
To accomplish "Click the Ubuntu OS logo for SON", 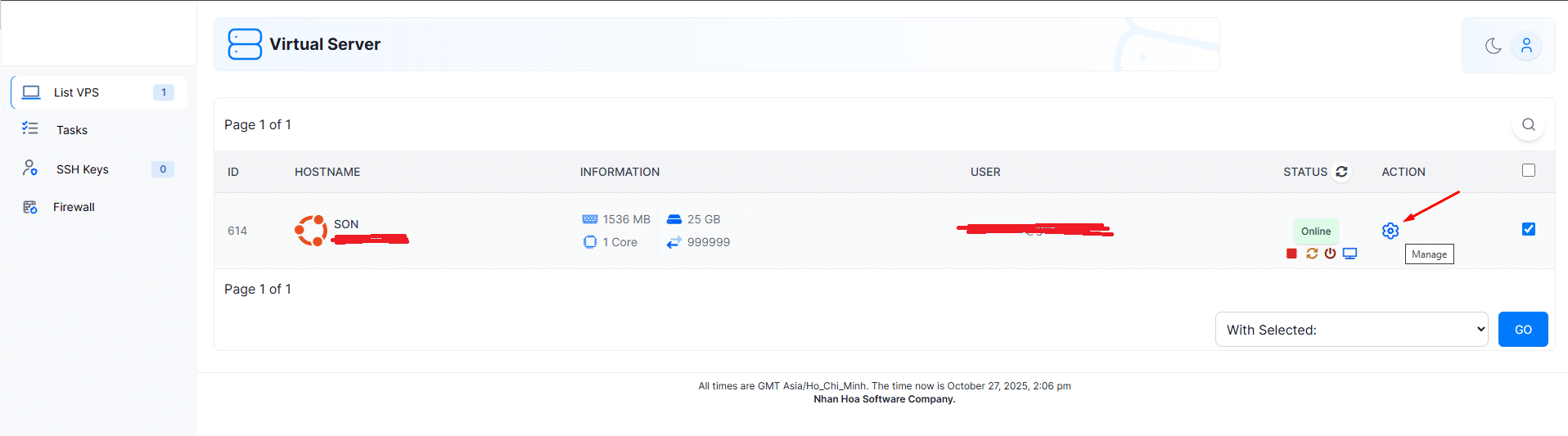I will coord(311,231).
